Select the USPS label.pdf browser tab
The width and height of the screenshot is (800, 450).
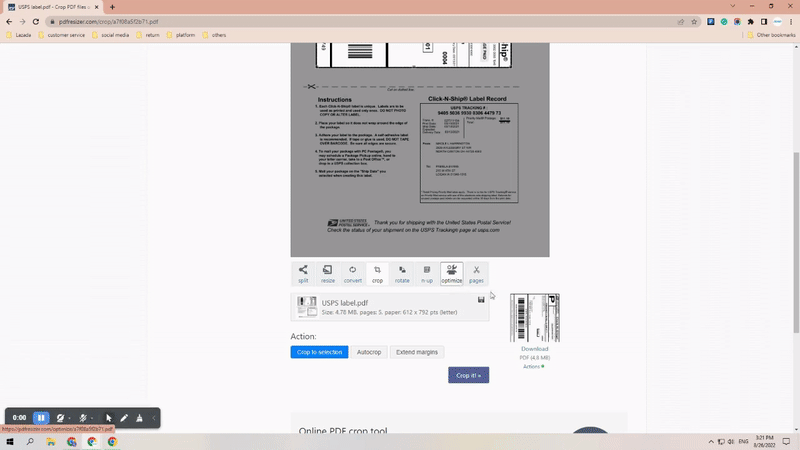53,7
